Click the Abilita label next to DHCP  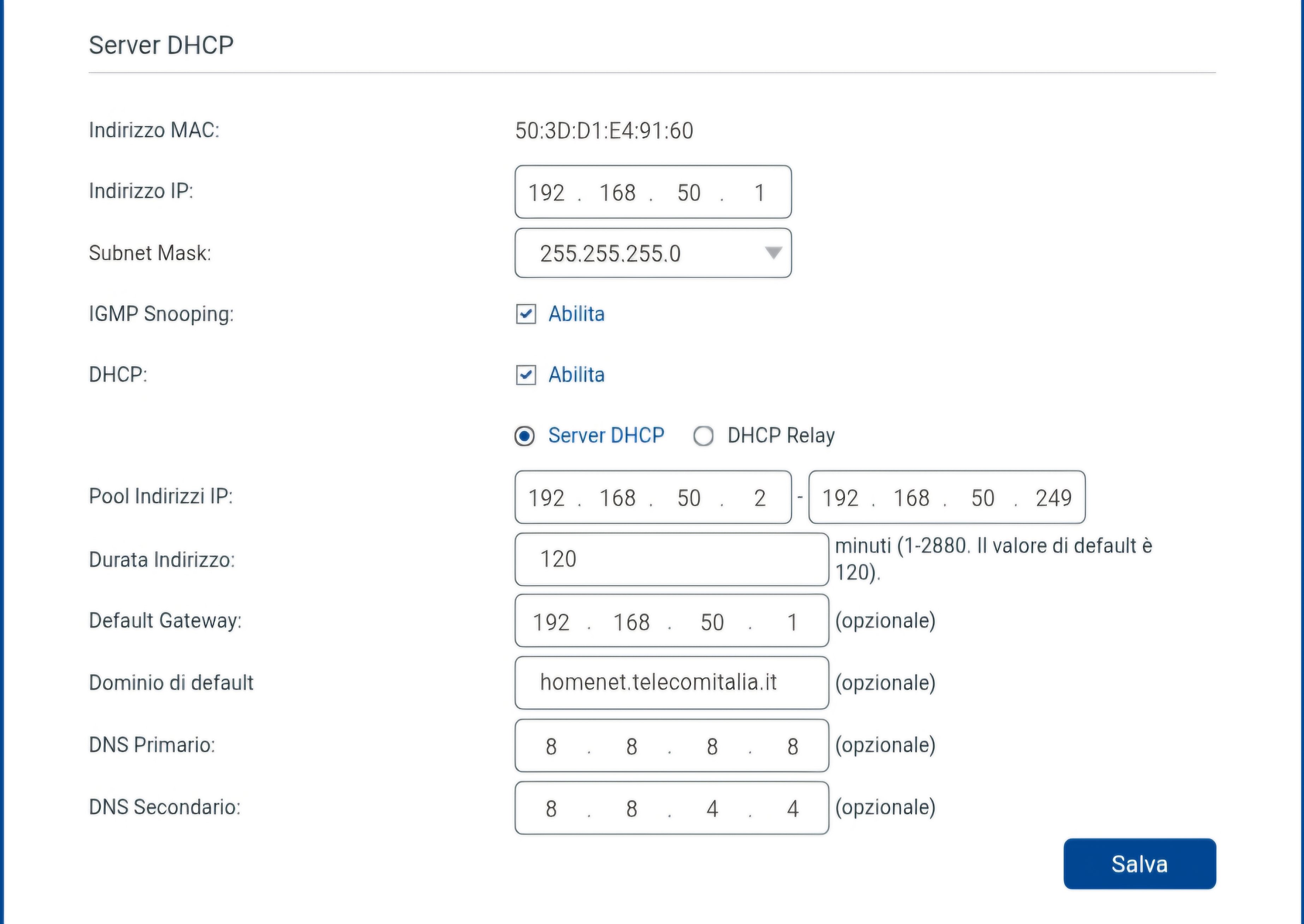click(x=576, y=375)
